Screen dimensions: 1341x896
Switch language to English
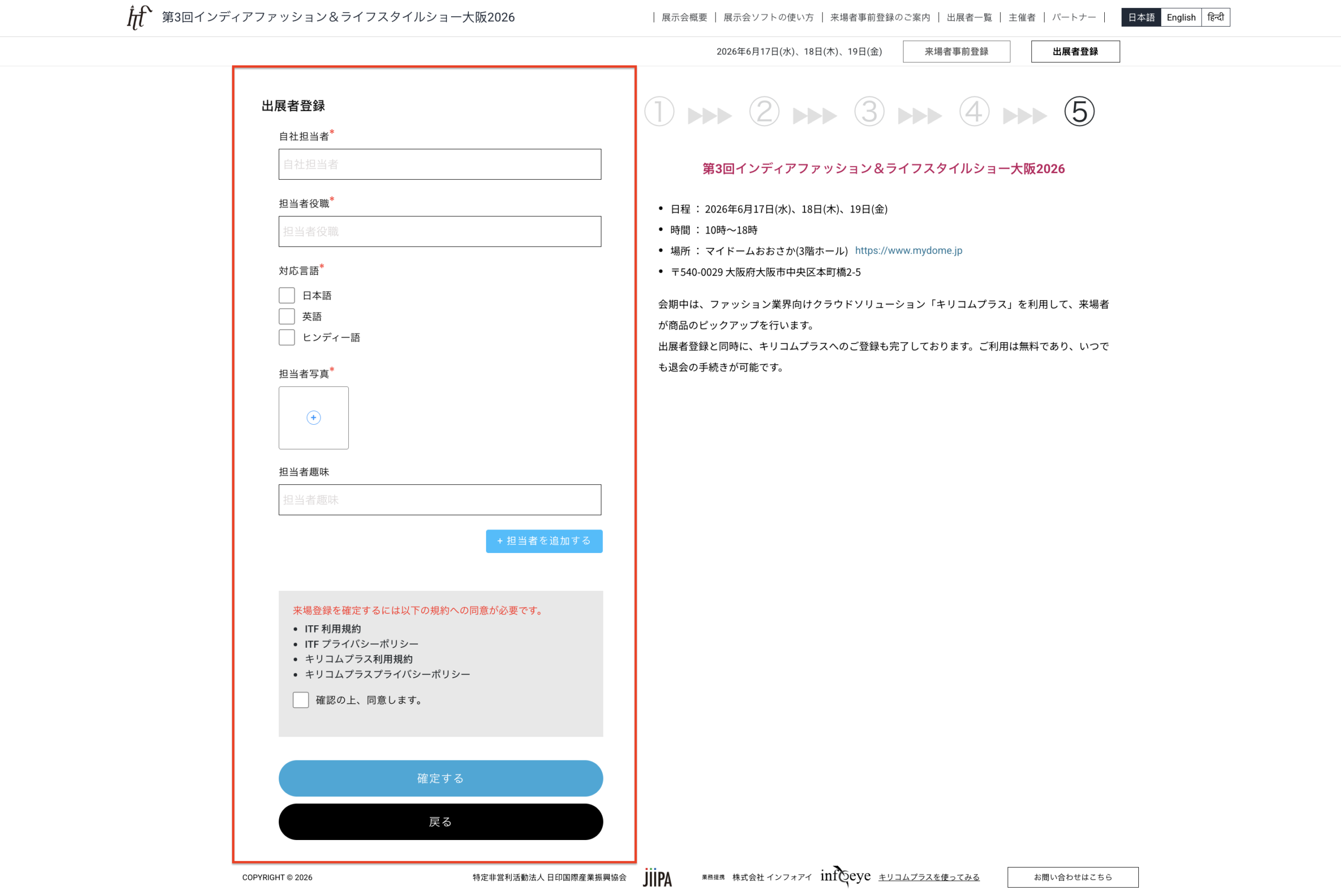pos(1181,17)
